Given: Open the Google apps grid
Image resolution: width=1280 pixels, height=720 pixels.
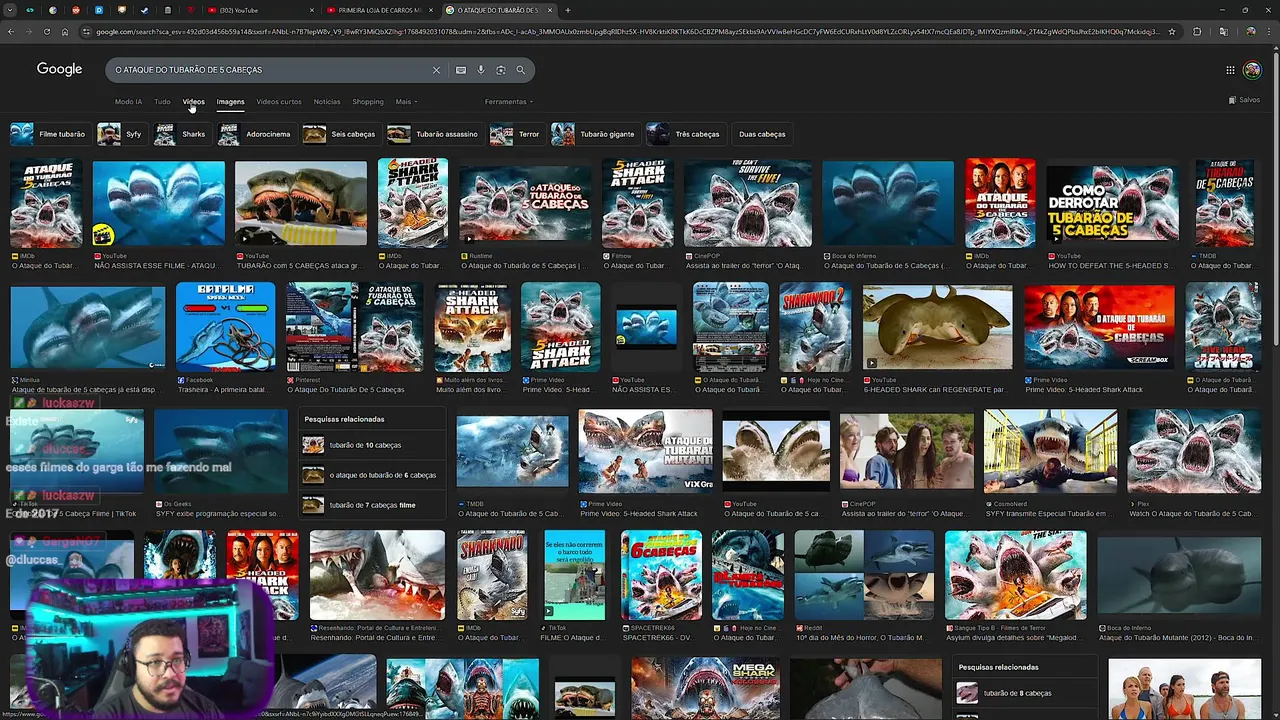Looking at the screenshot, I should (1230, 70).
